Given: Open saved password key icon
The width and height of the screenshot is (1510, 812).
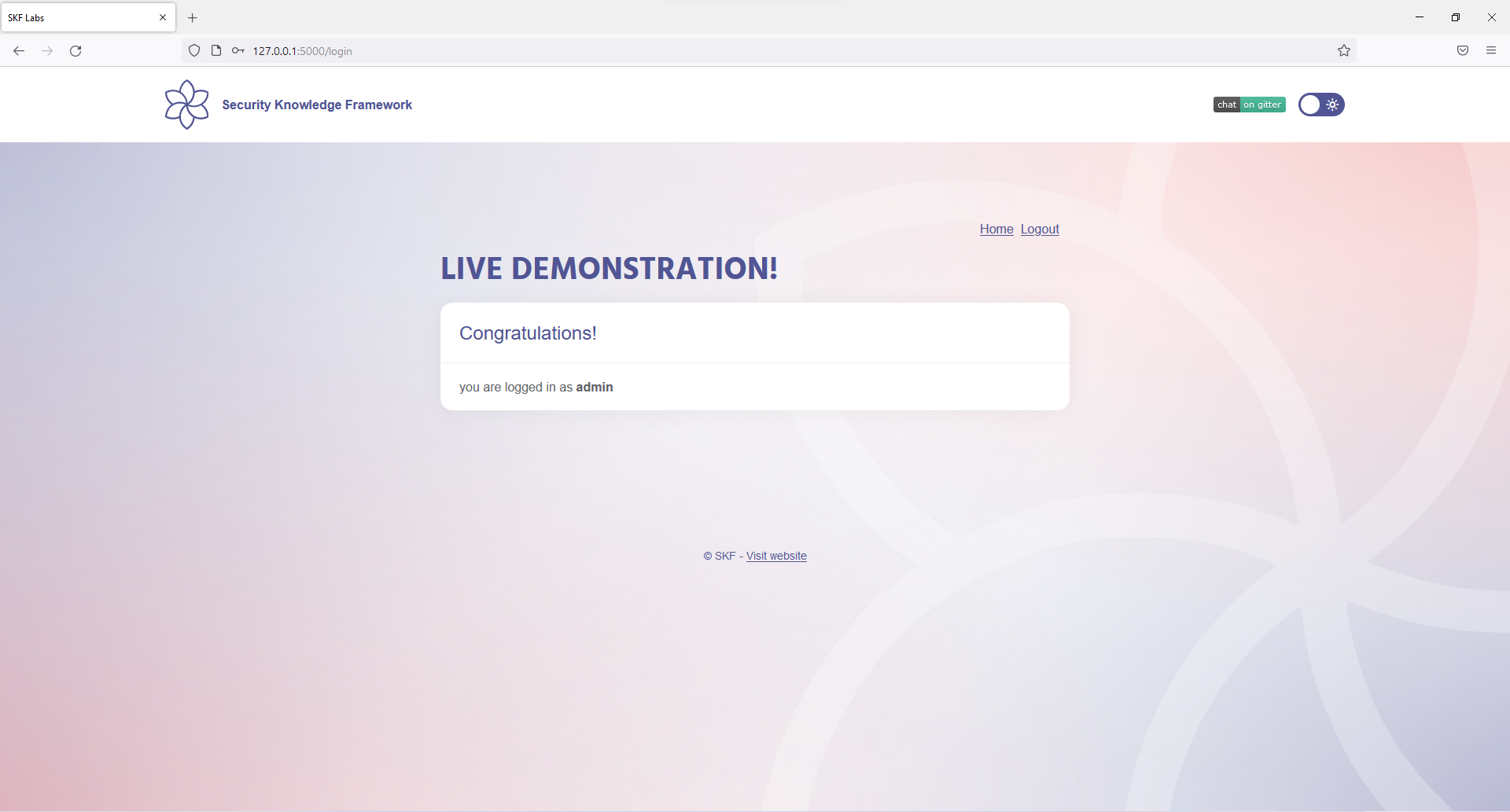Looking at the screenshot, I should 238,51.
